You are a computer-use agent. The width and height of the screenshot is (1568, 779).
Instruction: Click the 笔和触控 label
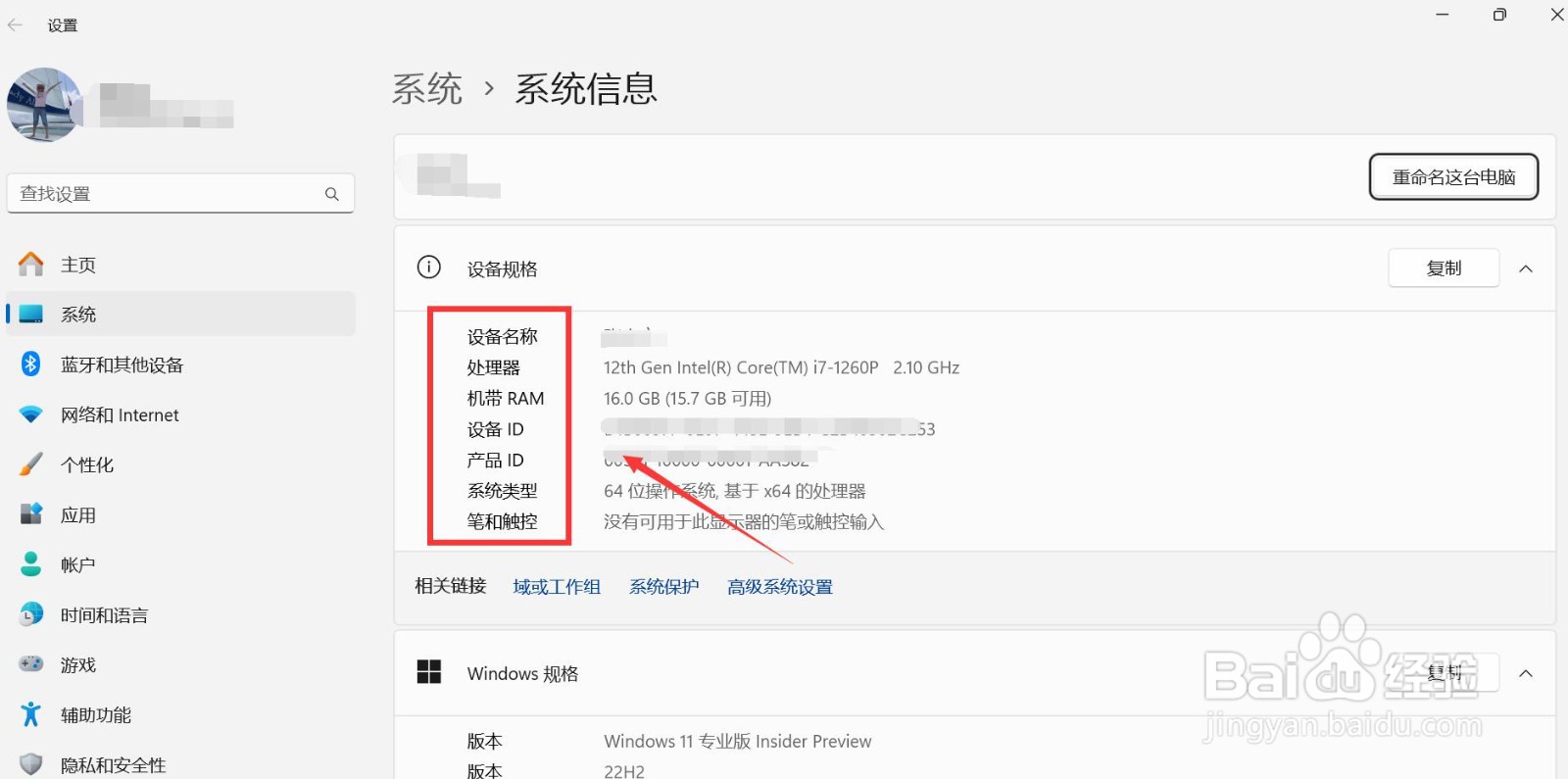click(503, 522)
